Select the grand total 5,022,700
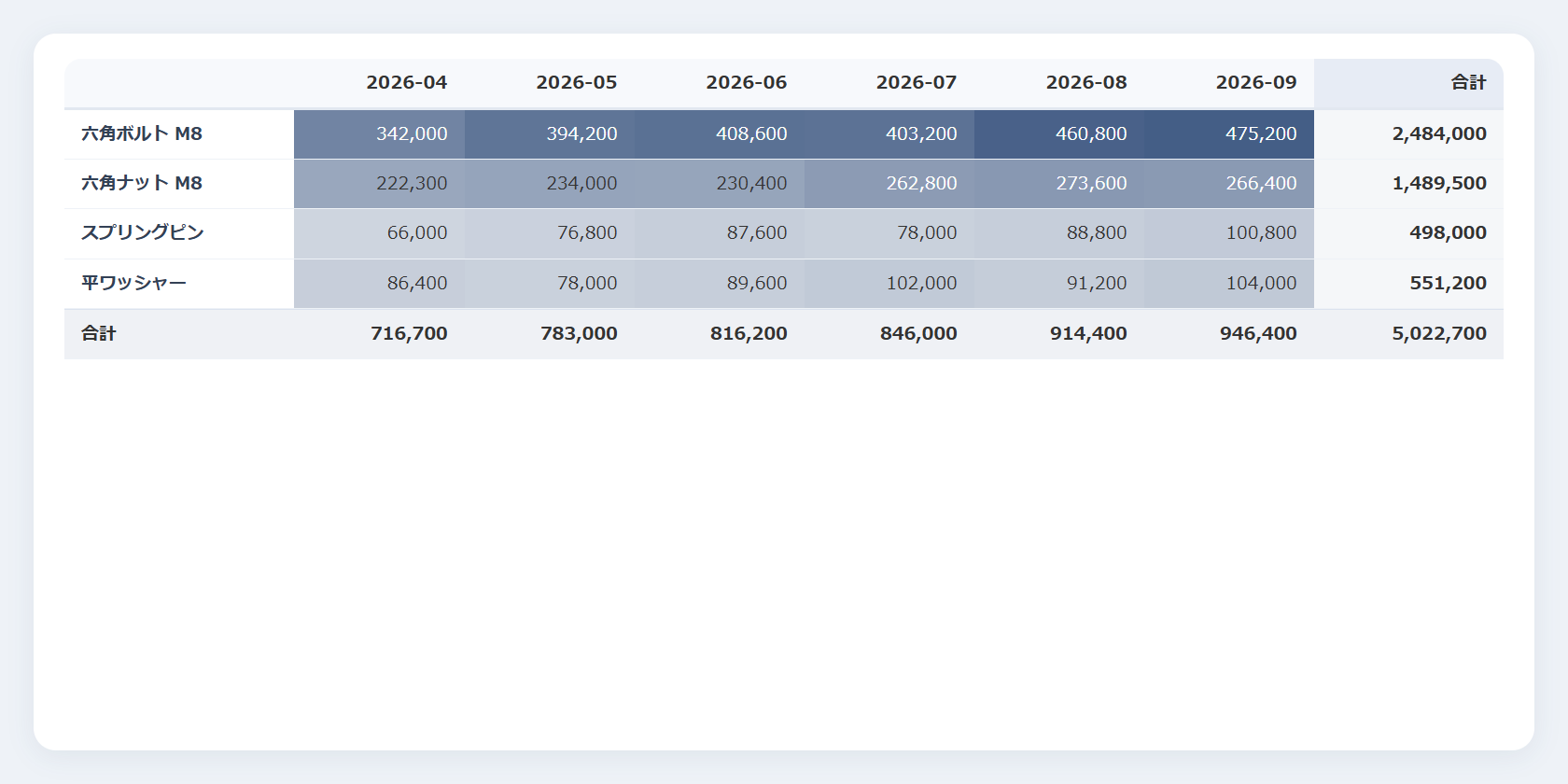This screenshot has width=1568, height=784. [x=1408, y=334]
